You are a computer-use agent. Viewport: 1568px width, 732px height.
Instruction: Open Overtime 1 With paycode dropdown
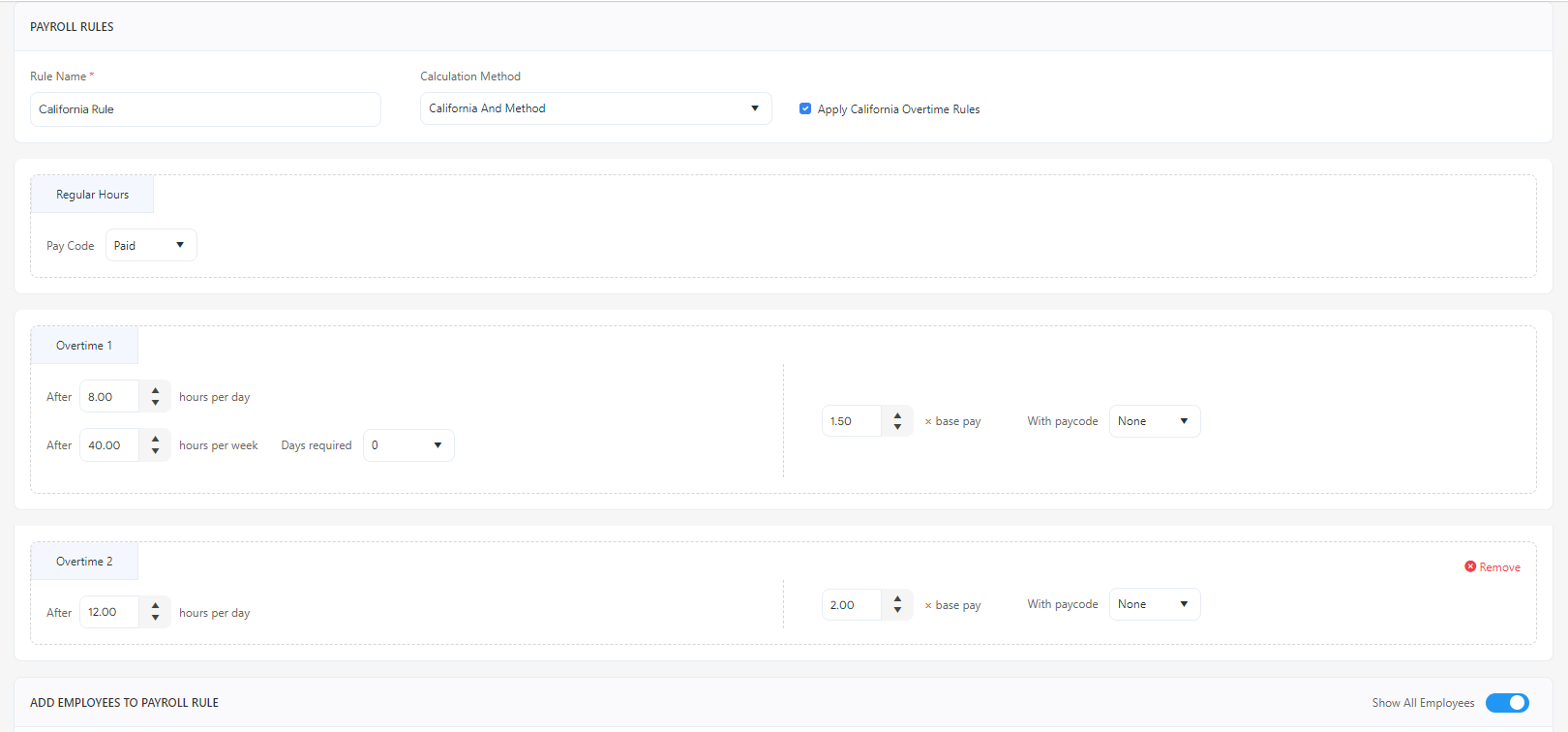click(1154, 421)
